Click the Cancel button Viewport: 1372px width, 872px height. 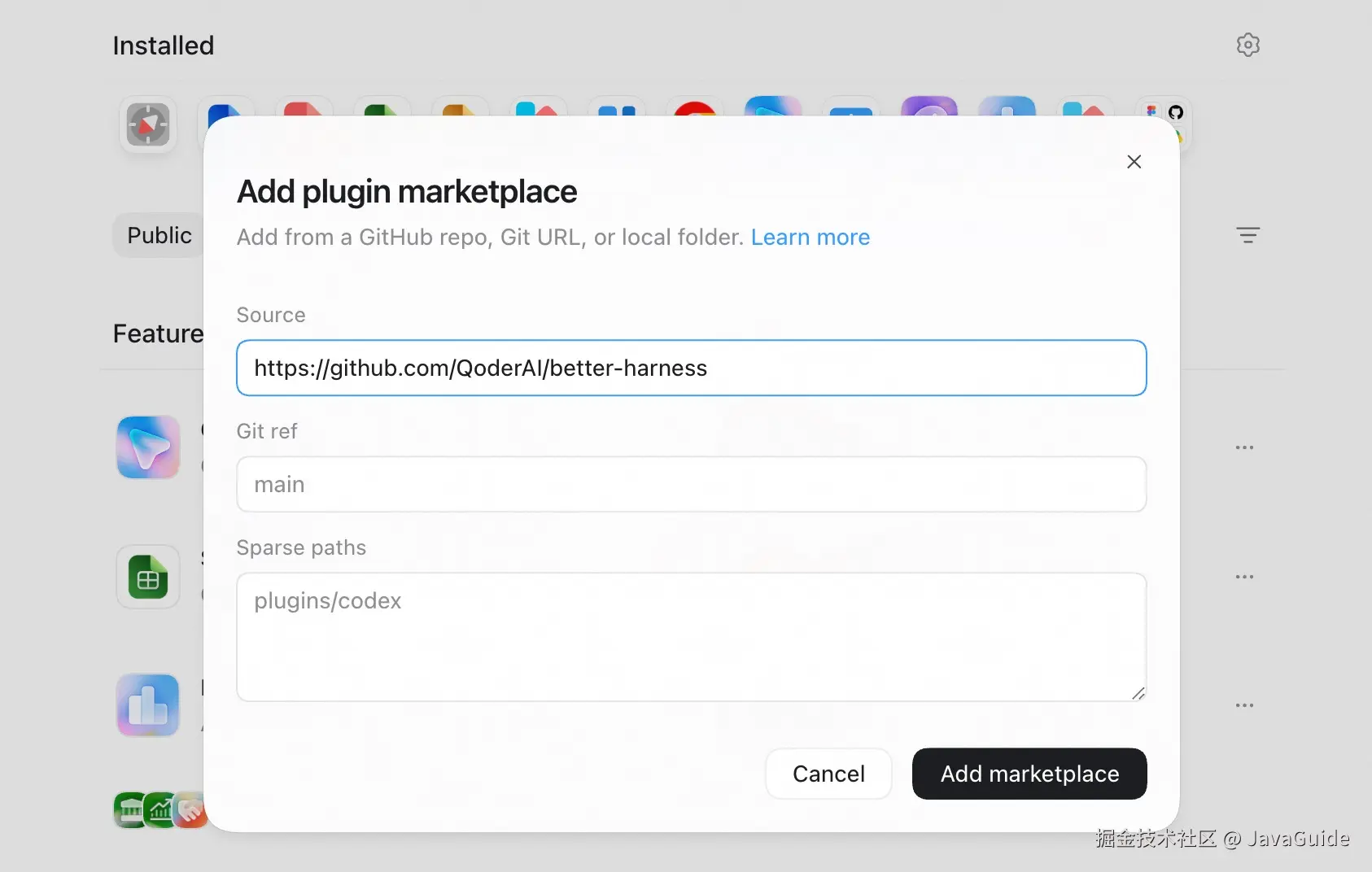[x=828, y=774]
